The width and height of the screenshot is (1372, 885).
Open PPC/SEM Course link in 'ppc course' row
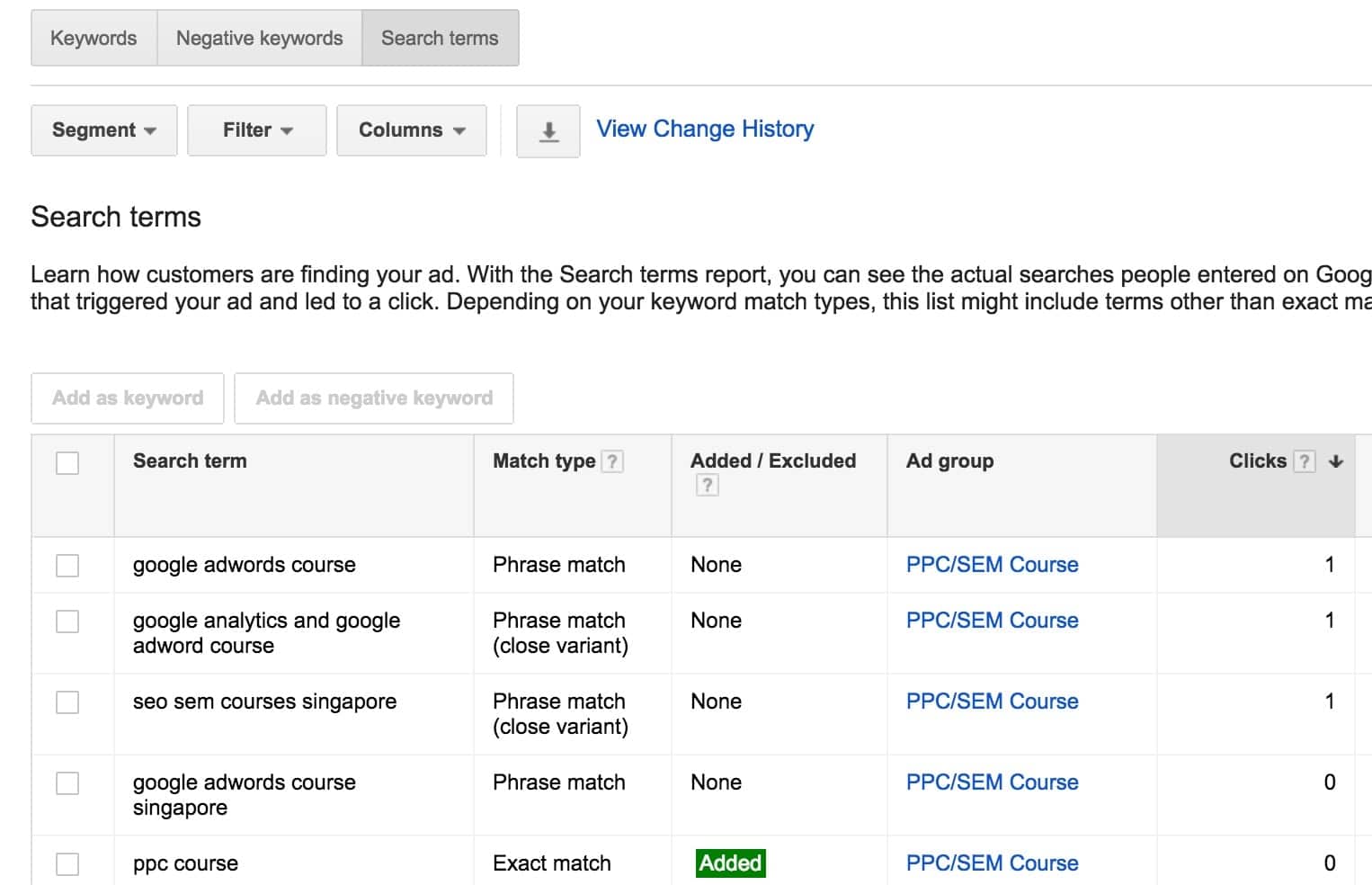(992, 863)
